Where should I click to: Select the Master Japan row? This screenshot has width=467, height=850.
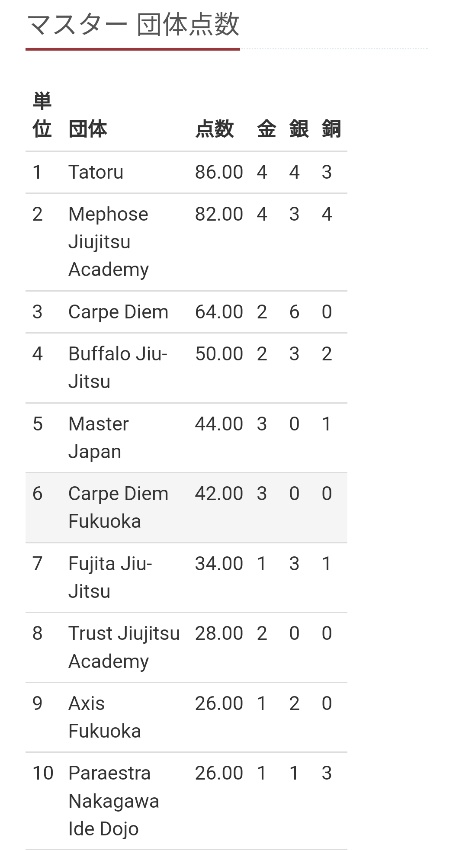coord(186,437)
